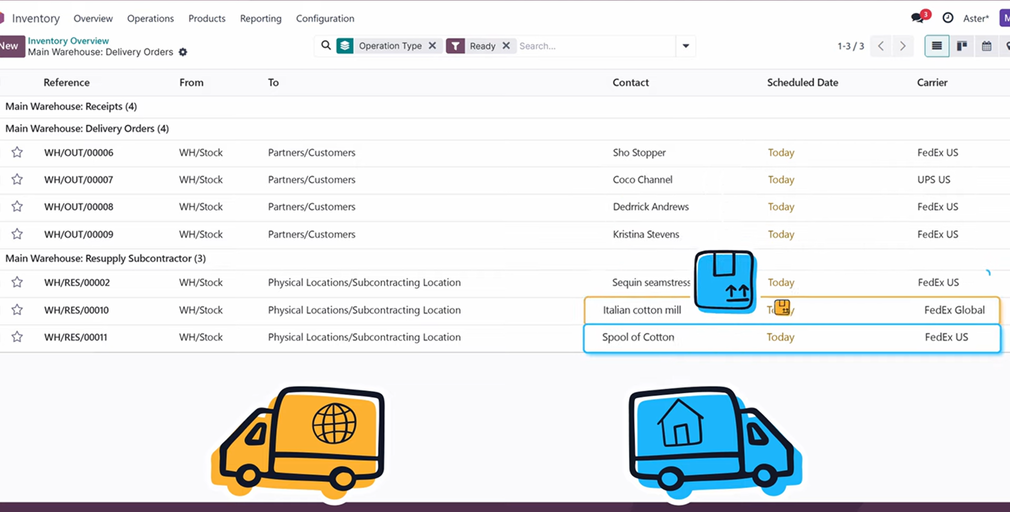Star the WH/OUT/00009 transfer
Image resolution: width=1010 pixels, height=512 pixels.
pyautogui.click(x=17, y=234)
